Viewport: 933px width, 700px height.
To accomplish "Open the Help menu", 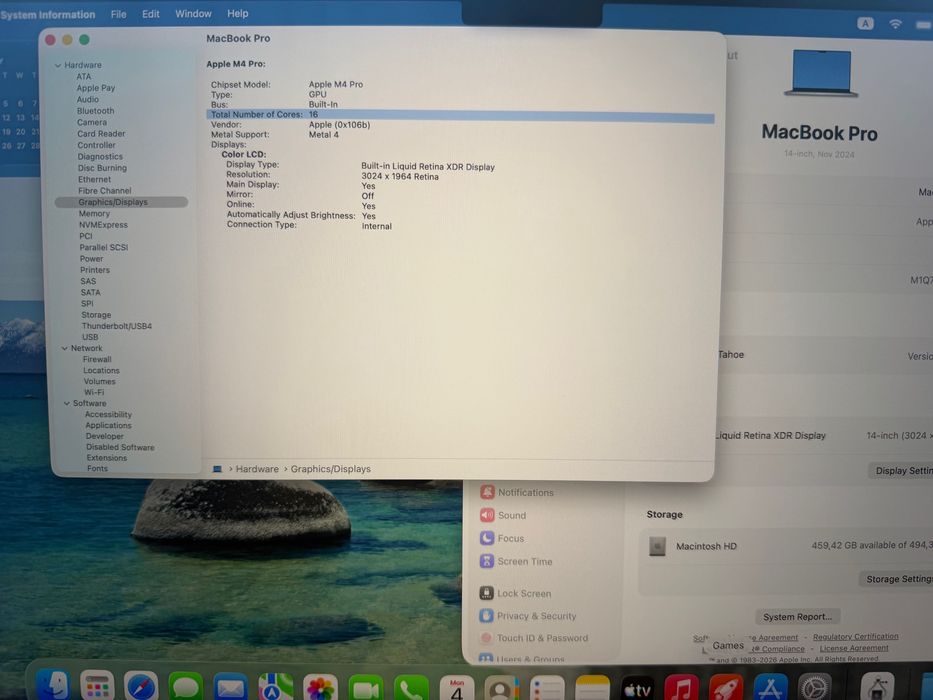I will [237, 13].
